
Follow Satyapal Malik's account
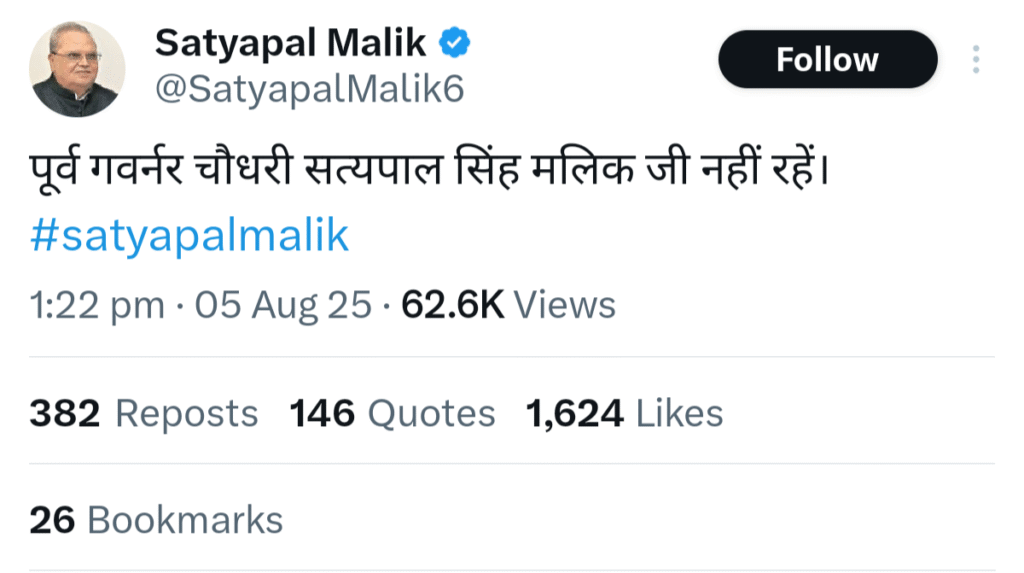click(827, 60)
